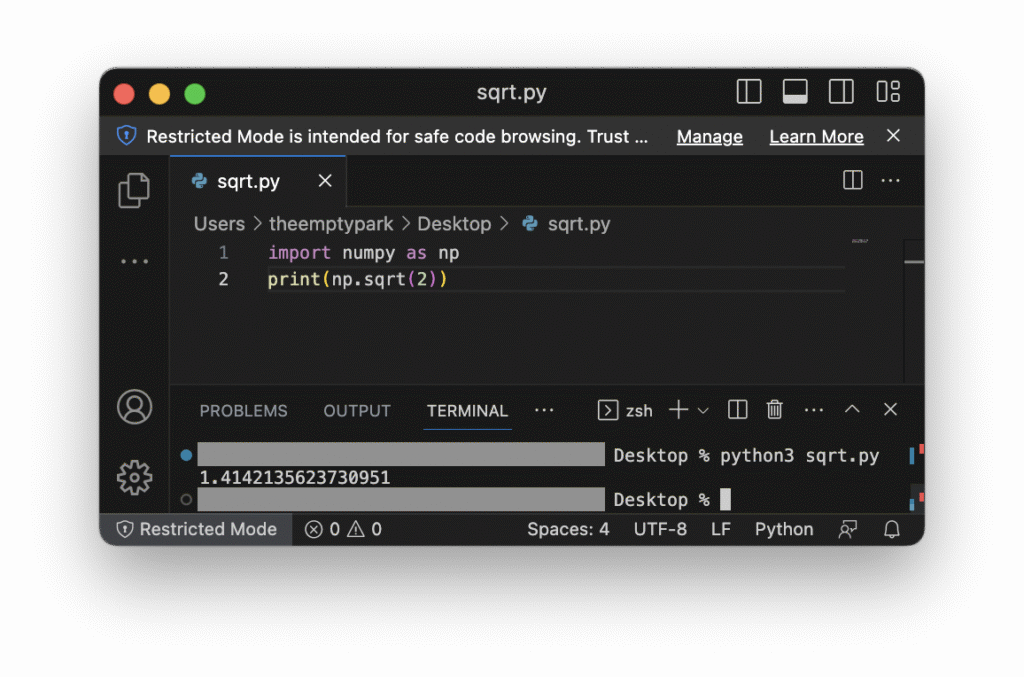This screenshot has height=677, width=1024.
Task: Click the Manage link in banner
Action: click(x=709, y=137)
